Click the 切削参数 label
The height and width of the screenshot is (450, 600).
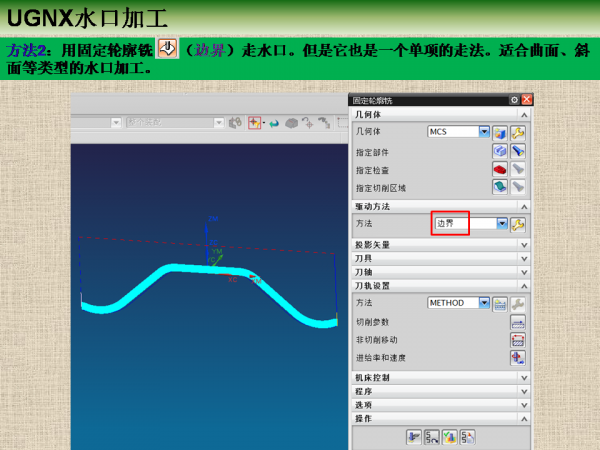click(x=372, y=322)
